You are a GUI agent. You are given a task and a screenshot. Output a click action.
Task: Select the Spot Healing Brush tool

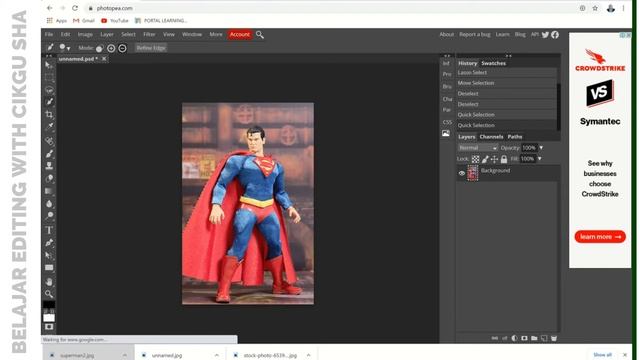point(49,141)
